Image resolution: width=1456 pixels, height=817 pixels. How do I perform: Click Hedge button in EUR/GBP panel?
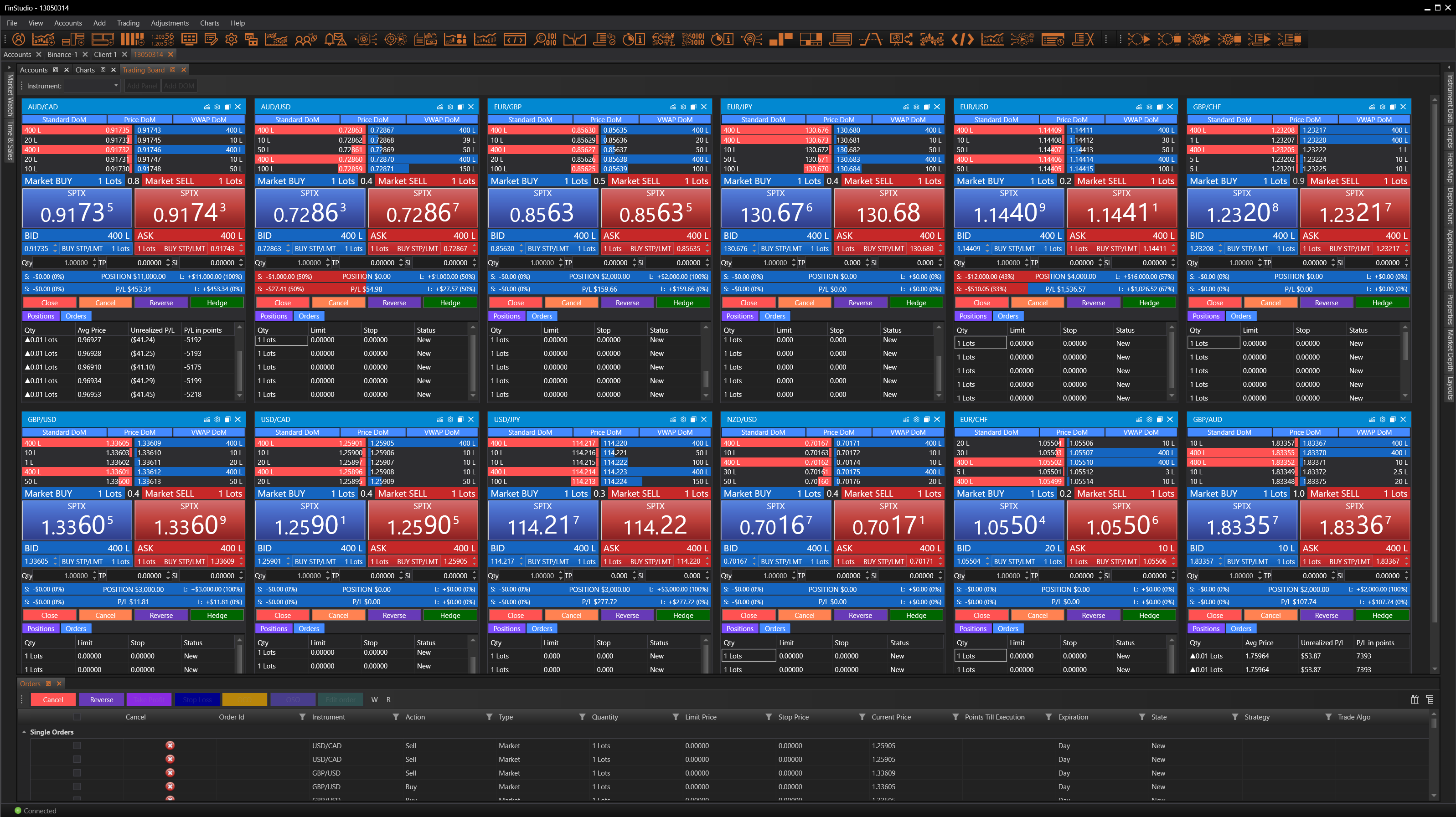click(683, 303)
